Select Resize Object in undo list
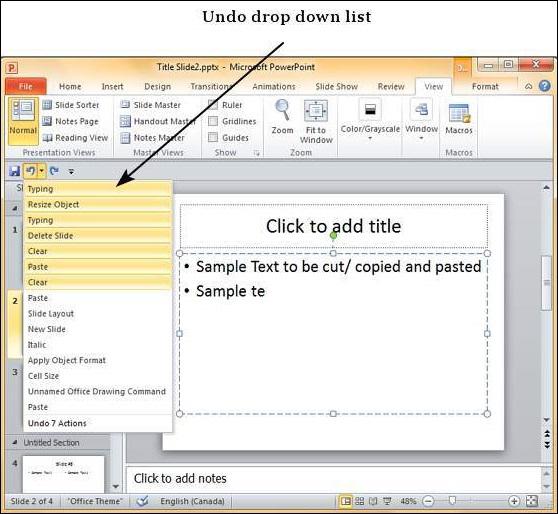This screenshot has width=558, height=514. (98, 205)
